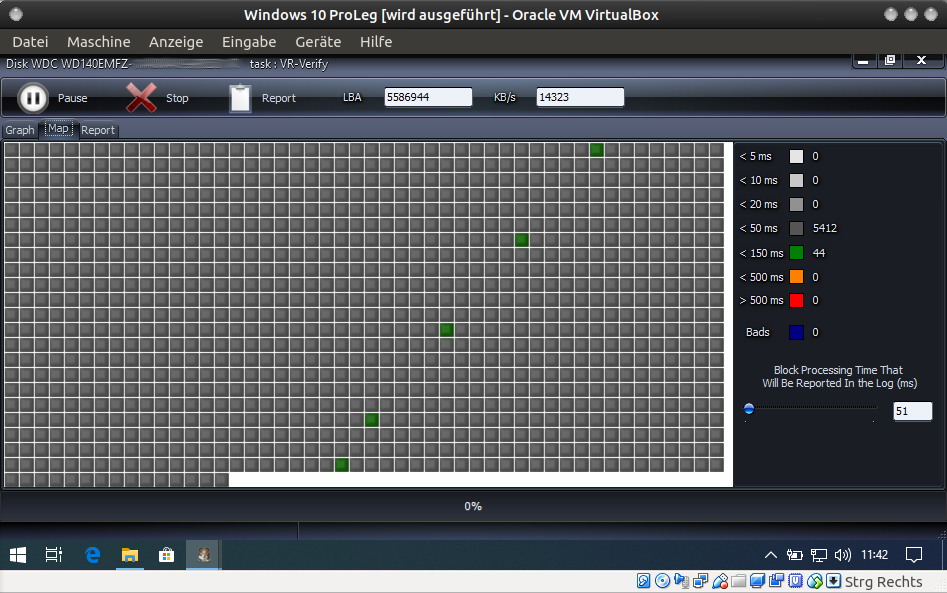
Task: Click the count 5412 next to < 50 ms
Action: pyautogui.click(x=825, y=228)
